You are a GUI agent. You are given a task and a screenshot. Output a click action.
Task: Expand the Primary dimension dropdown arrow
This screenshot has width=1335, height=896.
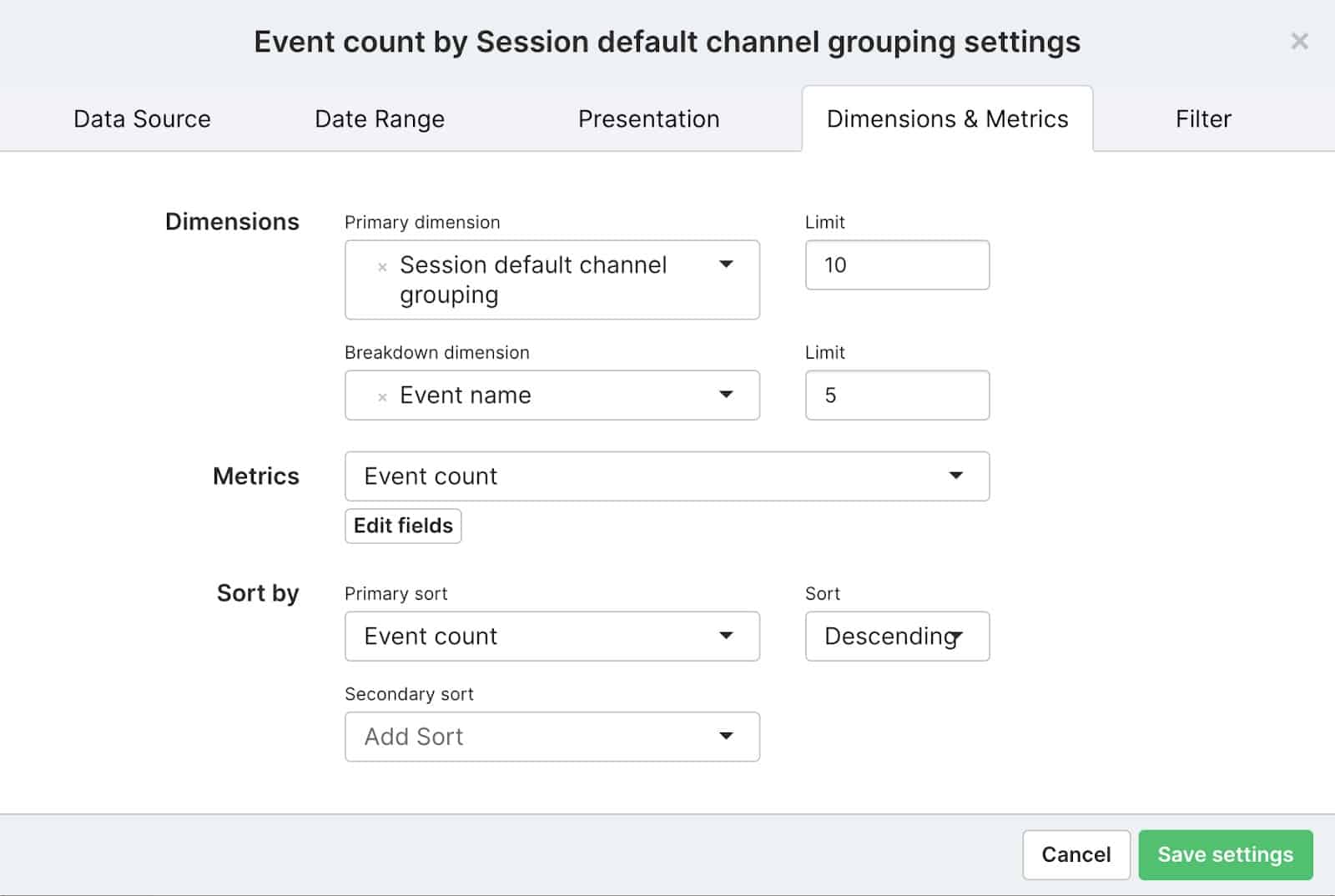[x=726, y=264]
